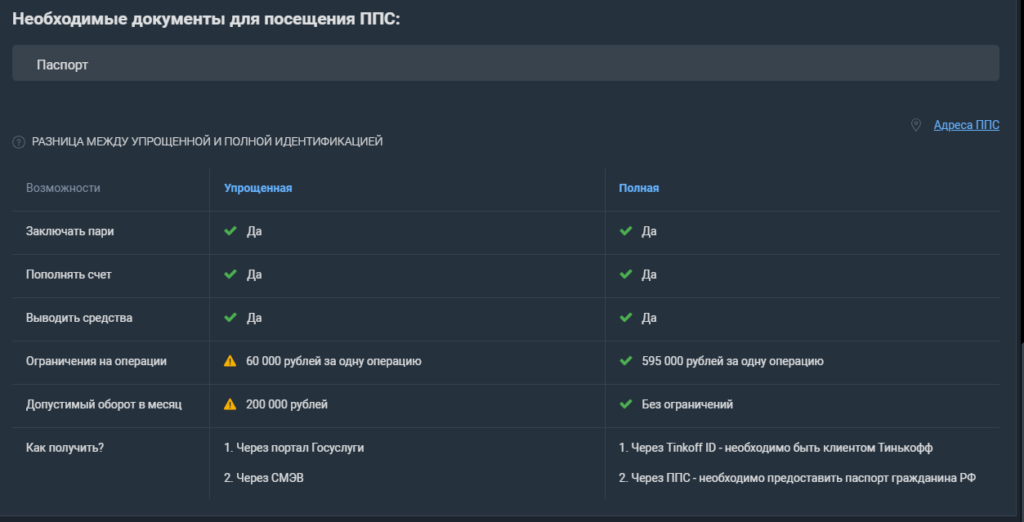
Task: Click the question mark icon before РАЗНИЦА МЕЖДУ
Action: click(x=18, y=142)
